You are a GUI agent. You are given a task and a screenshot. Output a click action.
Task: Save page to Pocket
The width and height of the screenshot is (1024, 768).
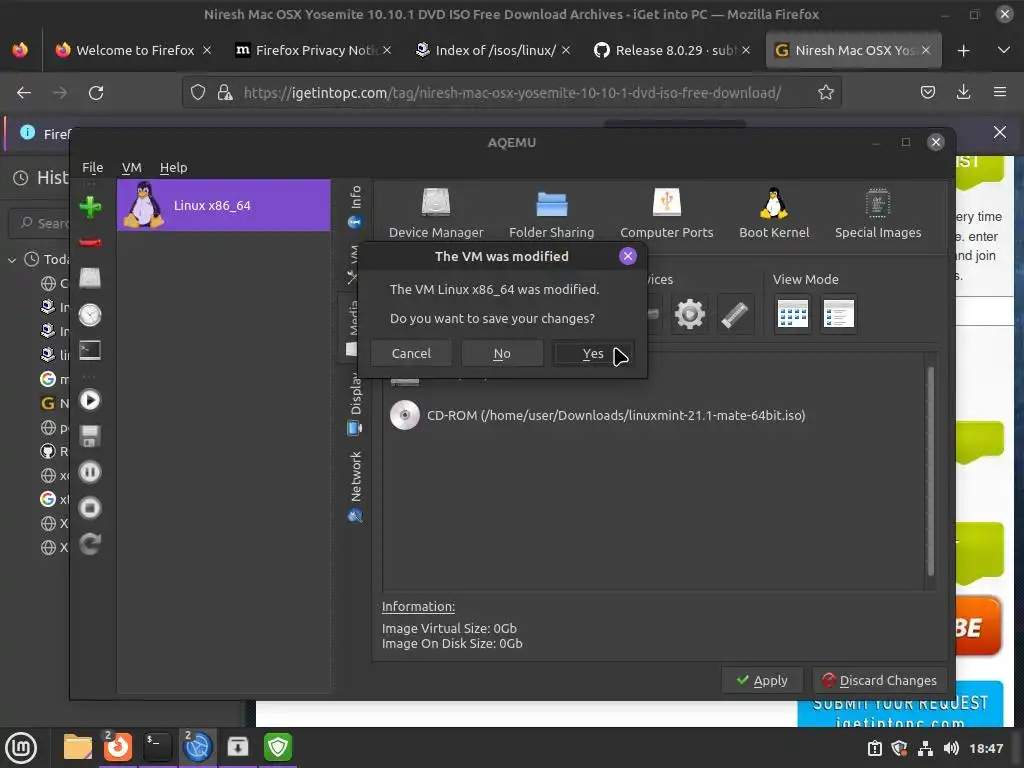(927, 93)
